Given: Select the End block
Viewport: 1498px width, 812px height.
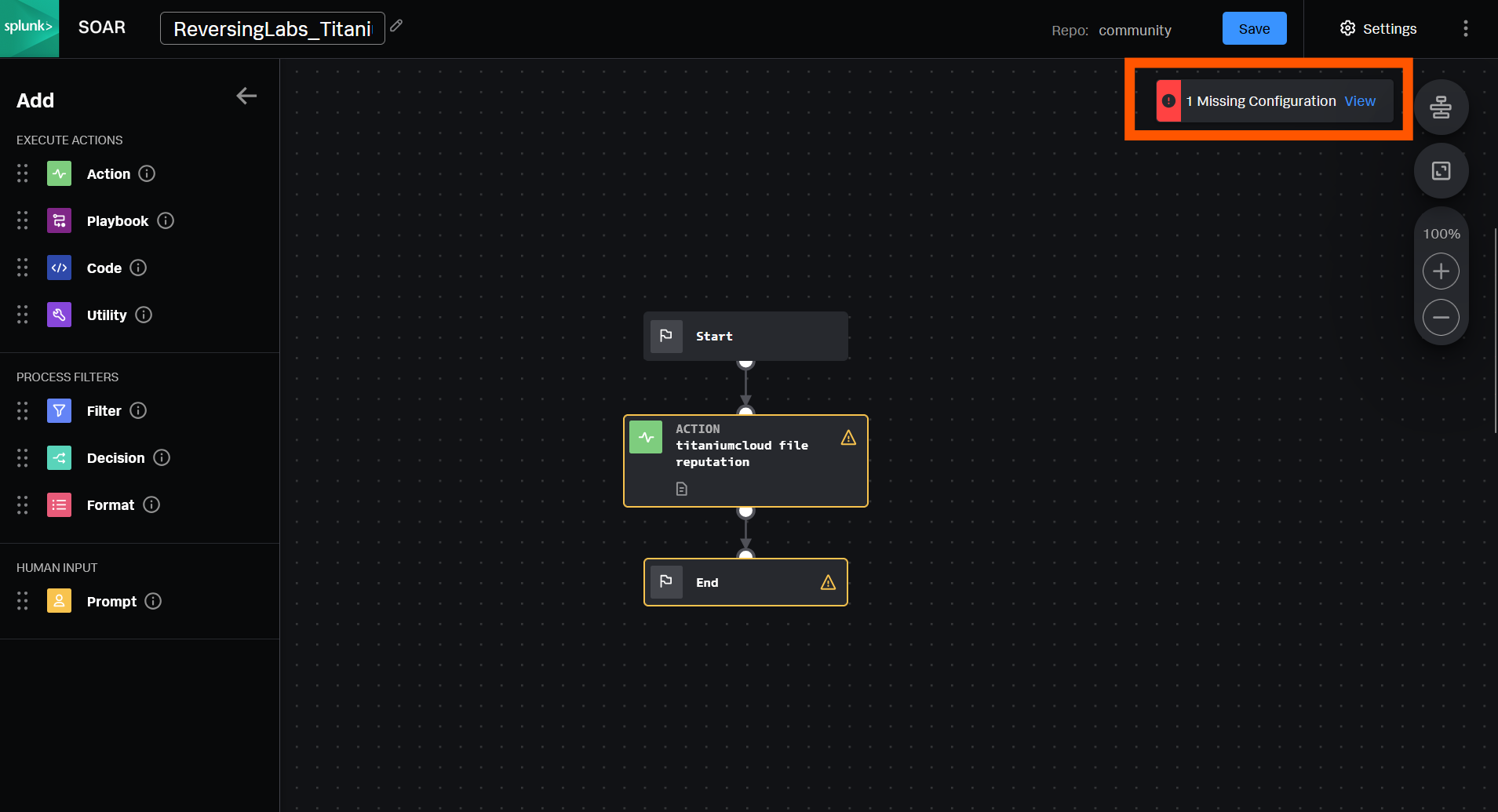Looking at the screenshot, I should click(x=745, y=582).
